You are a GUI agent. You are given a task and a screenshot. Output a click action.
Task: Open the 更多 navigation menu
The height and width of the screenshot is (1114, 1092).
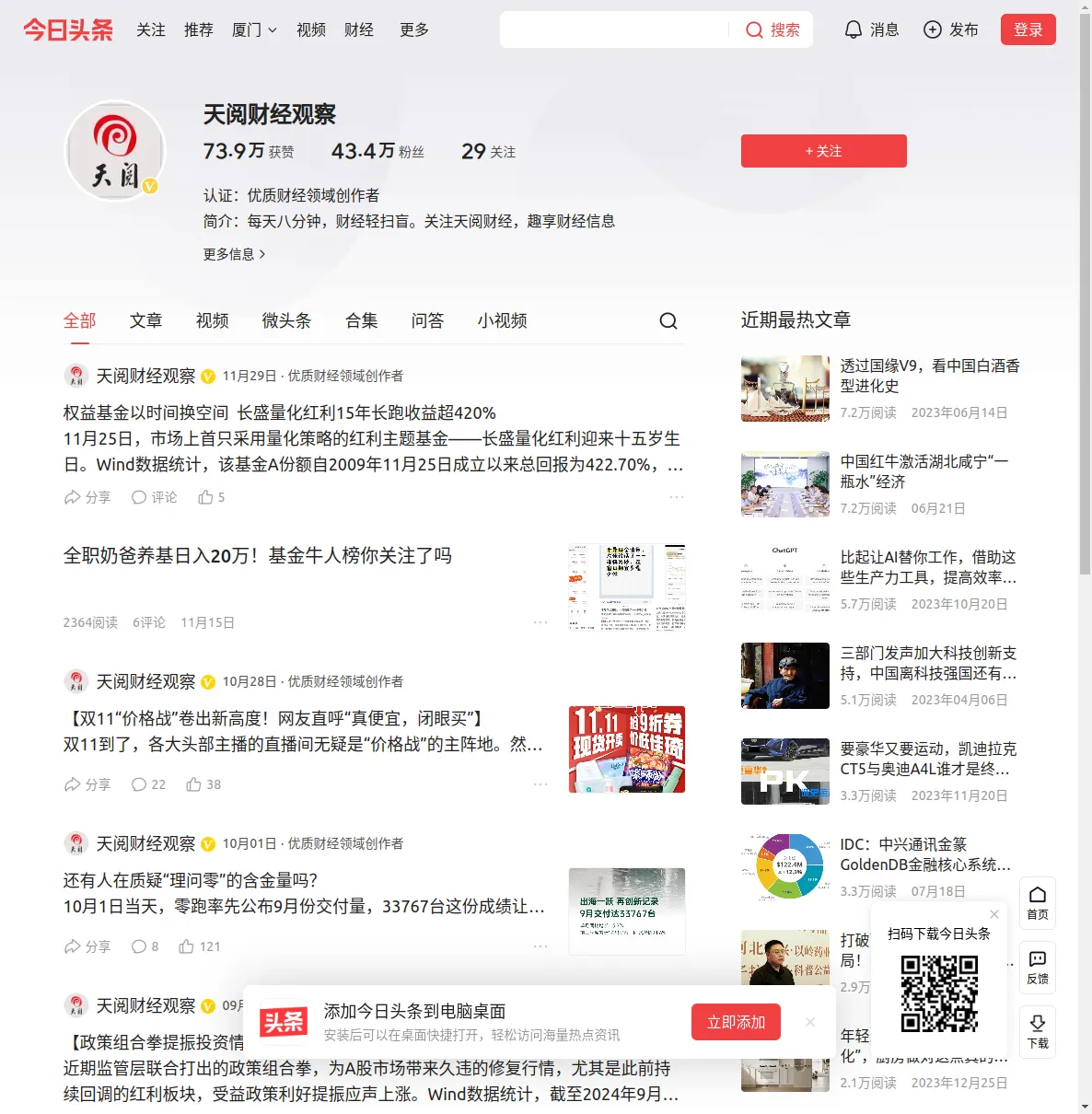tap(414, 29)
